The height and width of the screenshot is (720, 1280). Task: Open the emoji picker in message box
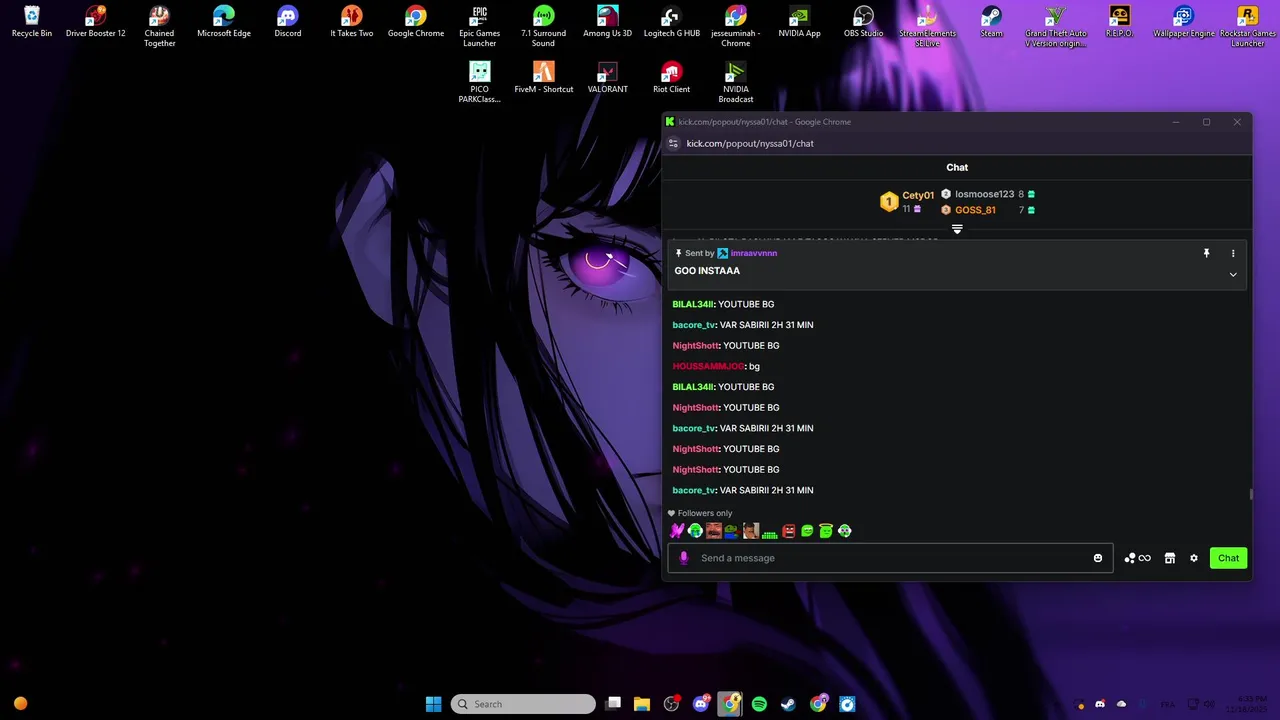click(1098, 558)
